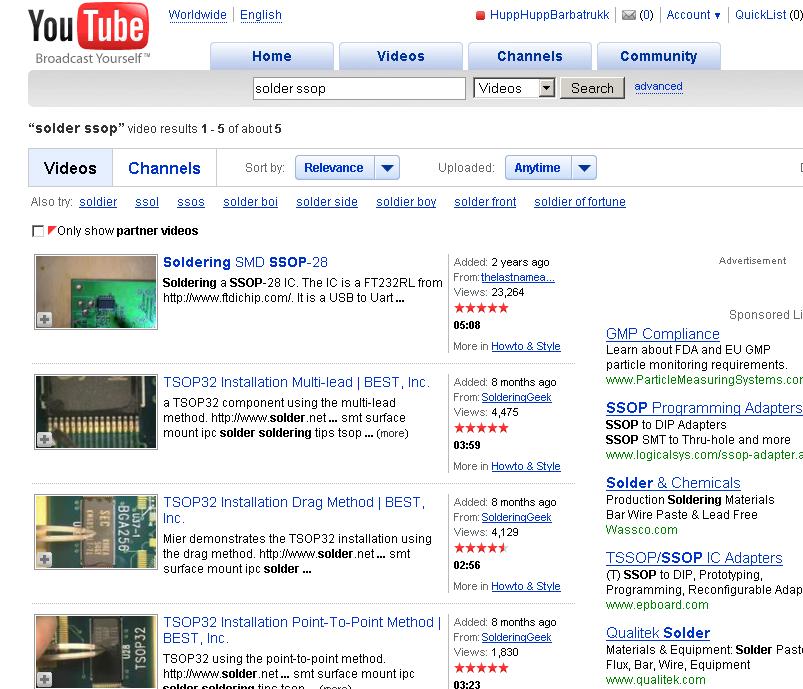This screenshot has height=689, width=803.
Task: Open the GMP Compliance sponsored link
Action: tap(663, 333)
